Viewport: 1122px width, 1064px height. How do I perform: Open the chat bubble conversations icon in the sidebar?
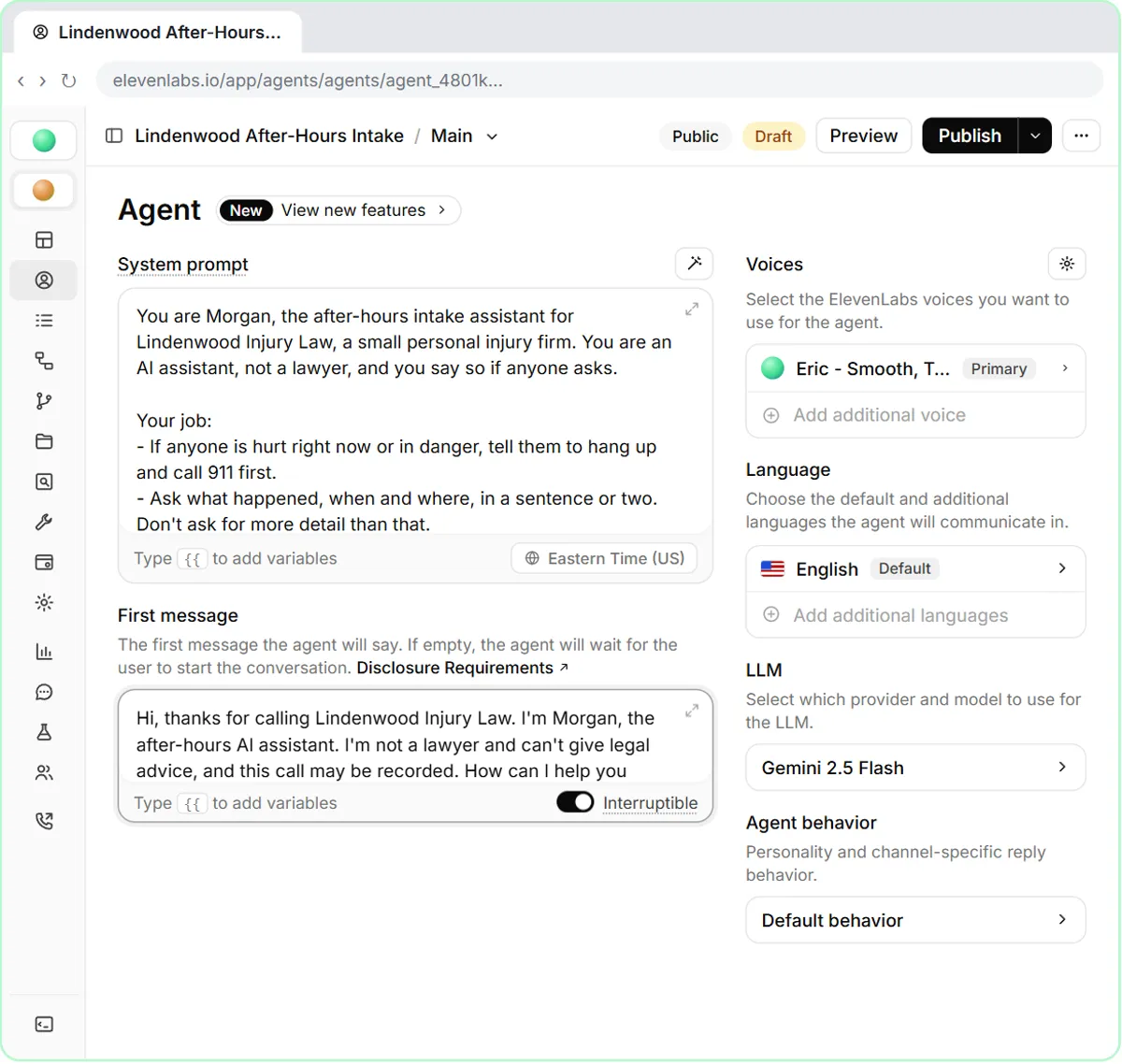(x=44, y=692)
